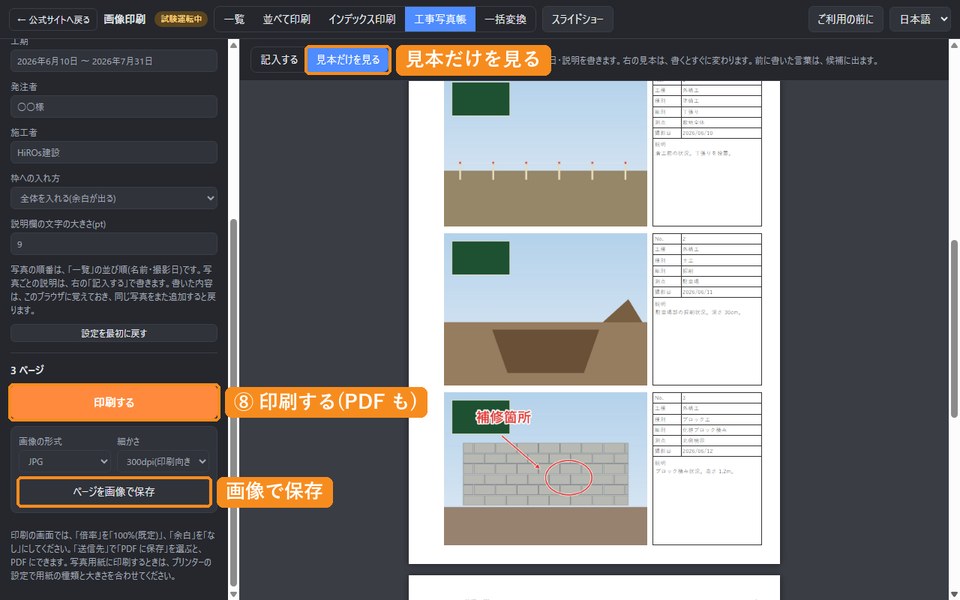
Task: Select the blue 見本だけを見る toggle
Action: click(x=348, y=60)
